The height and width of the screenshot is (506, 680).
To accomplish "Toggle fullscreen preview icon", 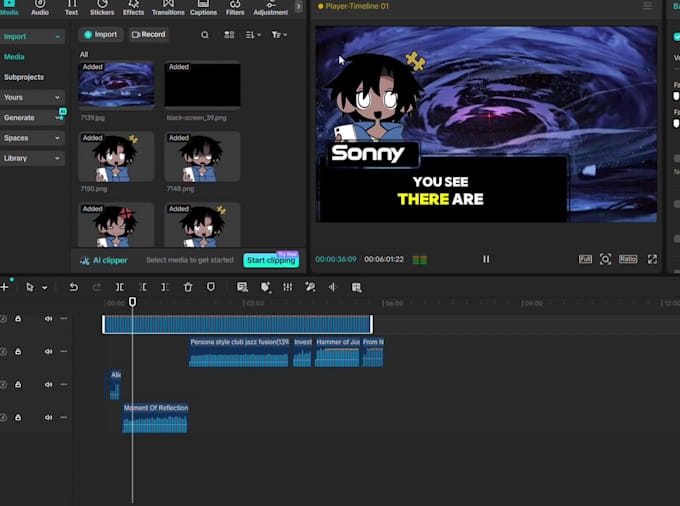I will point(652,259).
